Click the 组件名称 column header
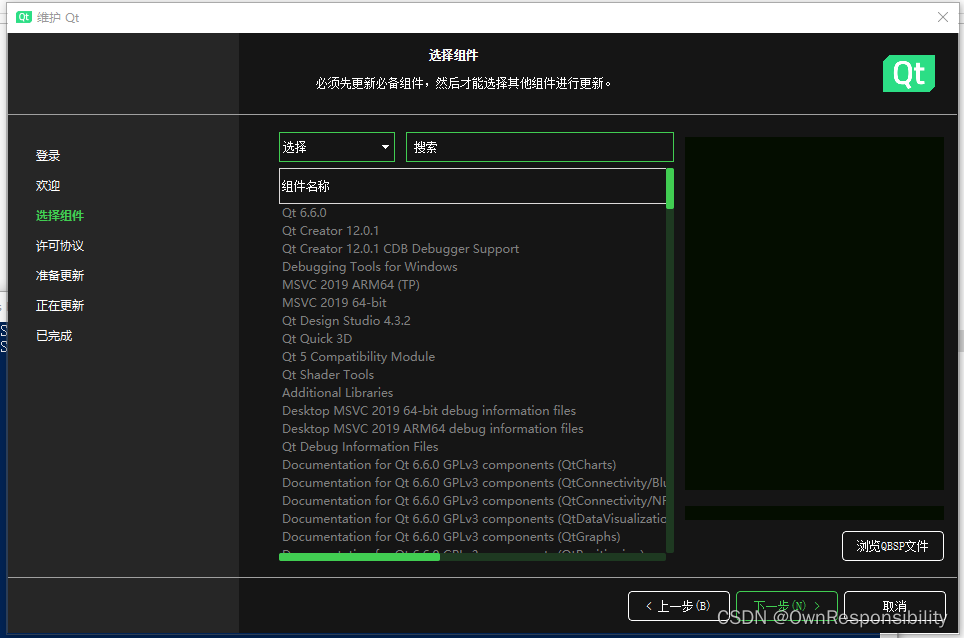964x638 pixels. click(473, 186)
